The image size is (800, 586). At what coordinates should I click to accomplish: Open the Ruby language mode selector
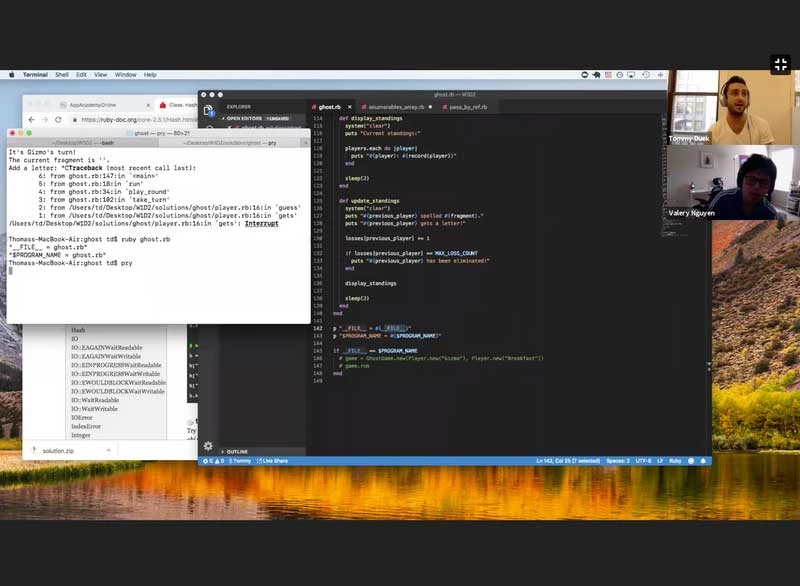[675, 461]
